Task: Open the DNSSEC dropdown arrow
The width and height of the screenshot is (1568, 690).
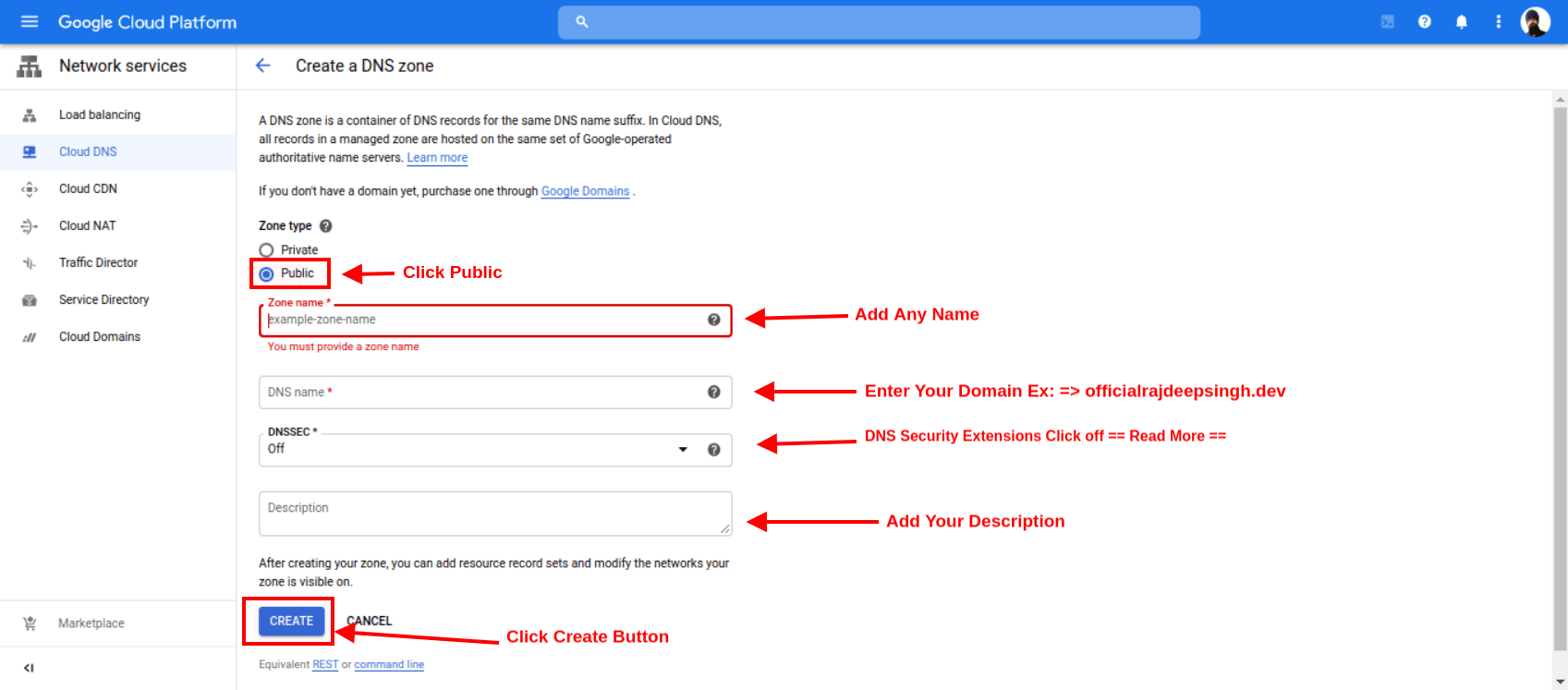Action: (x=683, y=450)
